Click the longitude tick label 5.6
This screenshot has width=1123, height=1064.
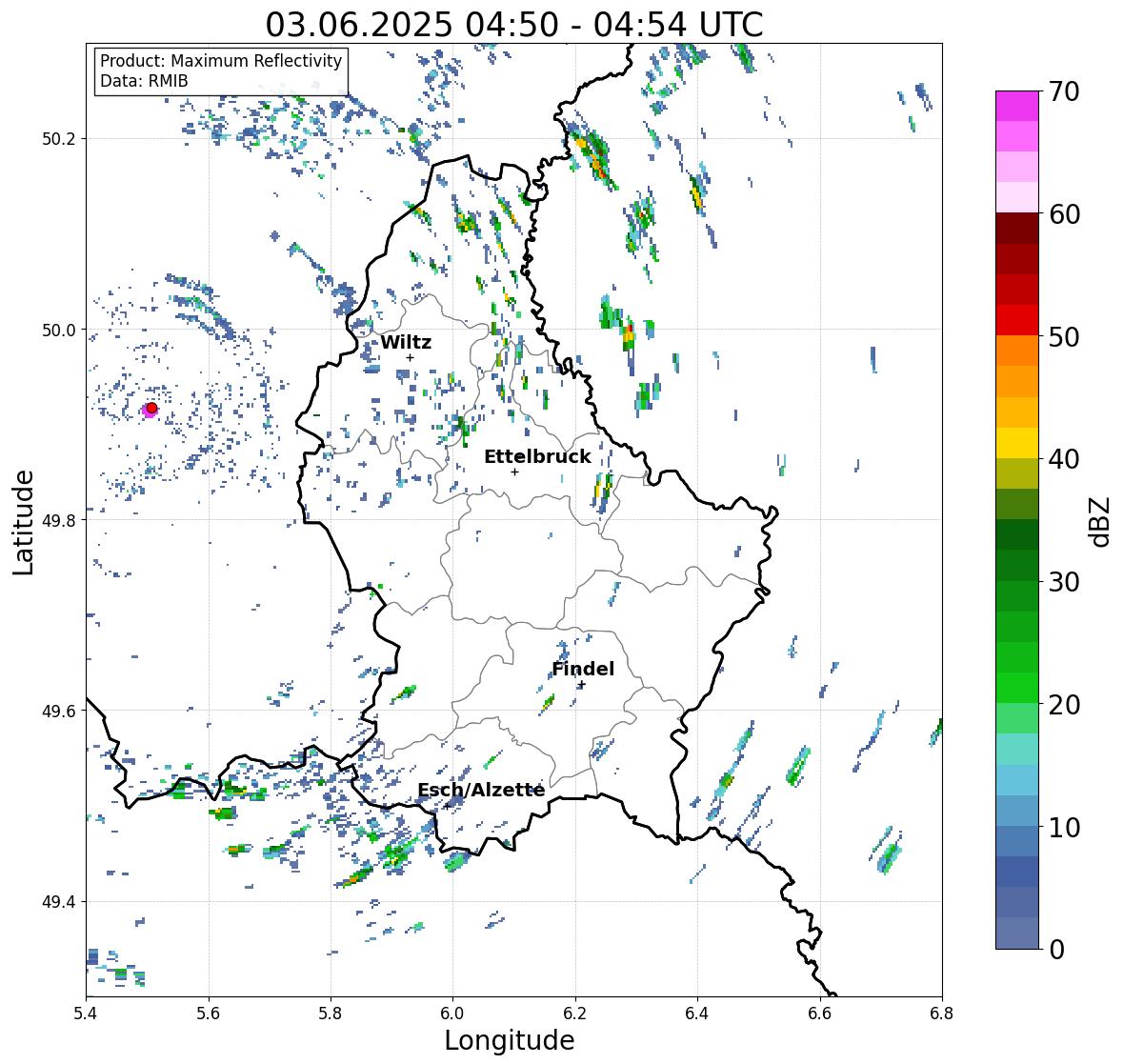coord(209,1013)
